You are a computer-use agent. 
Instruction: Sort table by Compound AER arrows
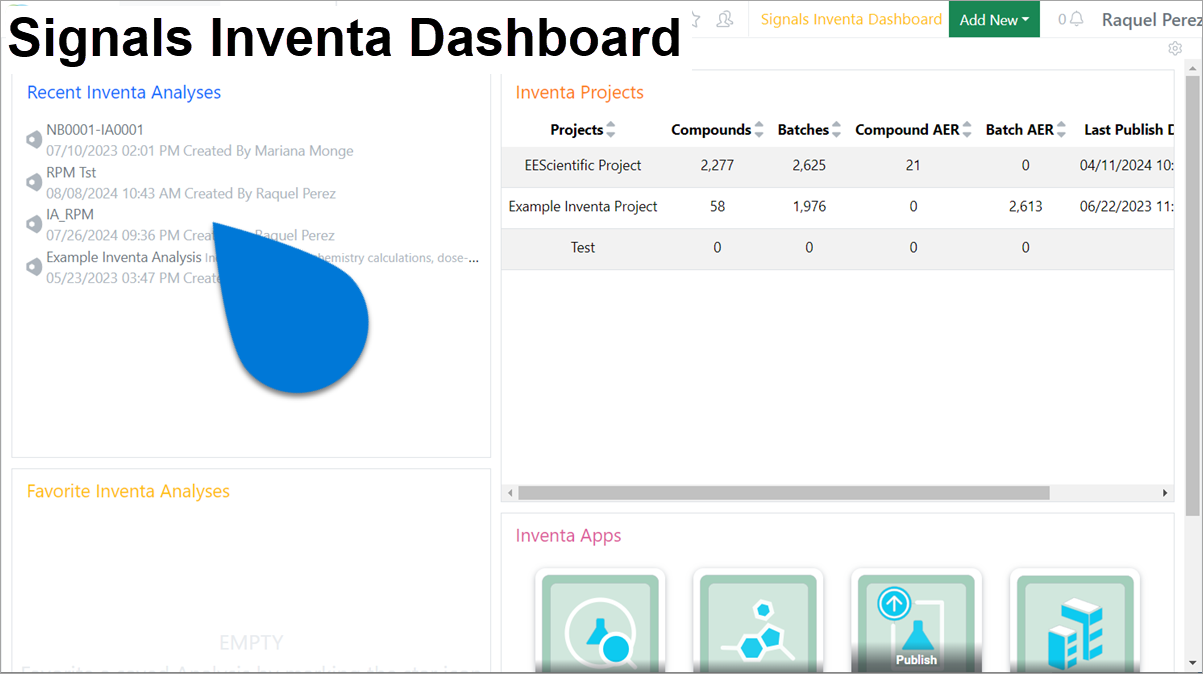coord(967,130)
